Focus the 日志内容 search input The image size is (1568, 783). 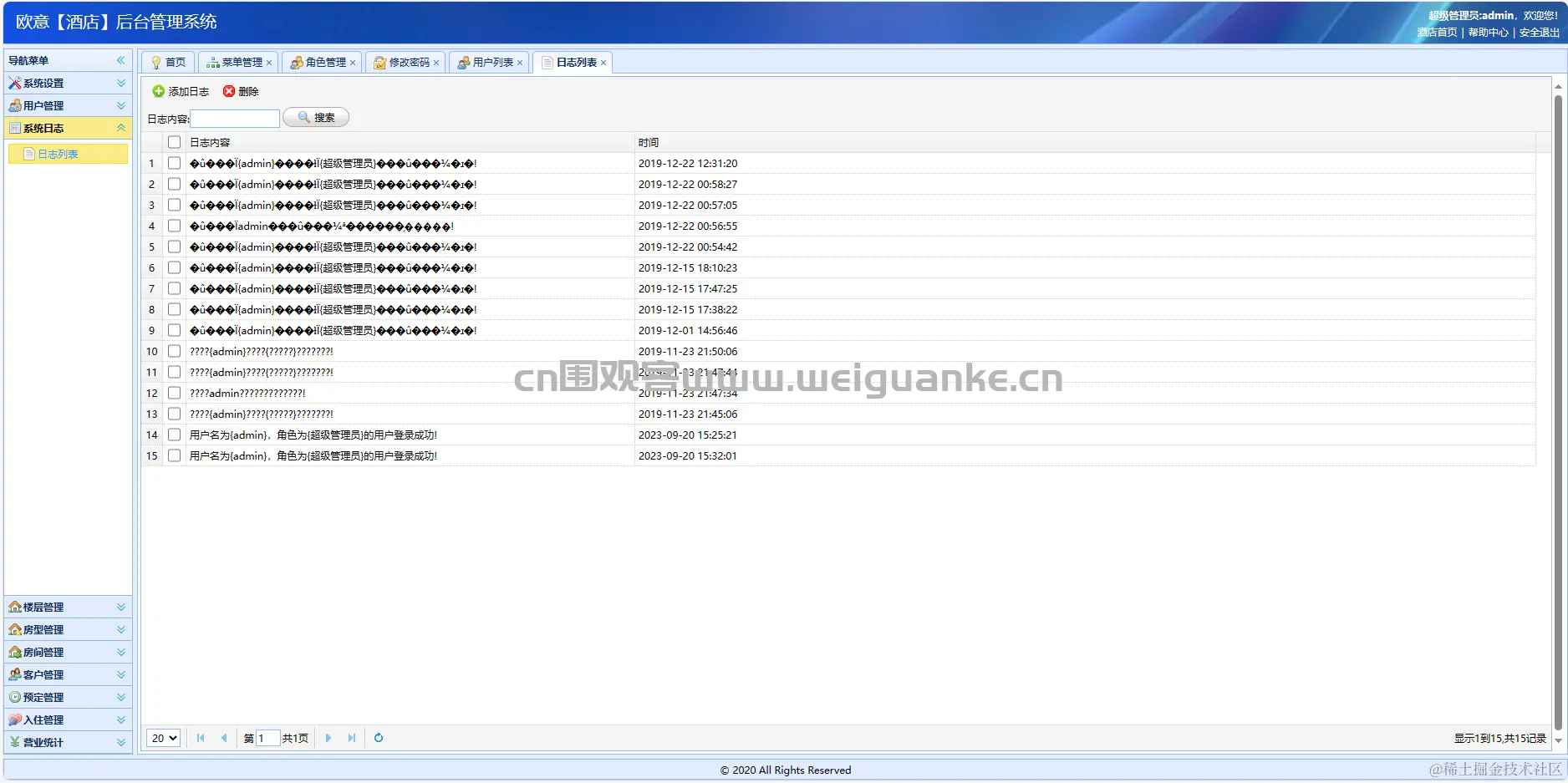235,119
